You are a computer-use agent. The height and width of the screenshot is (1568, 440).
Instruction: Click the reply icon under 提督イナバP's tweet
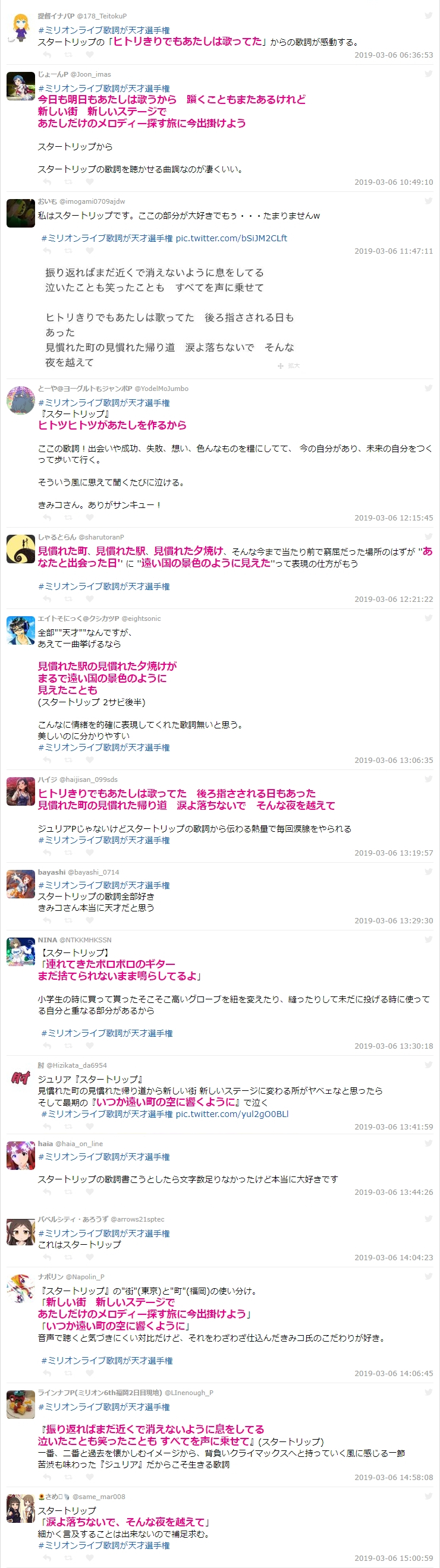click(x=47, y=55)
